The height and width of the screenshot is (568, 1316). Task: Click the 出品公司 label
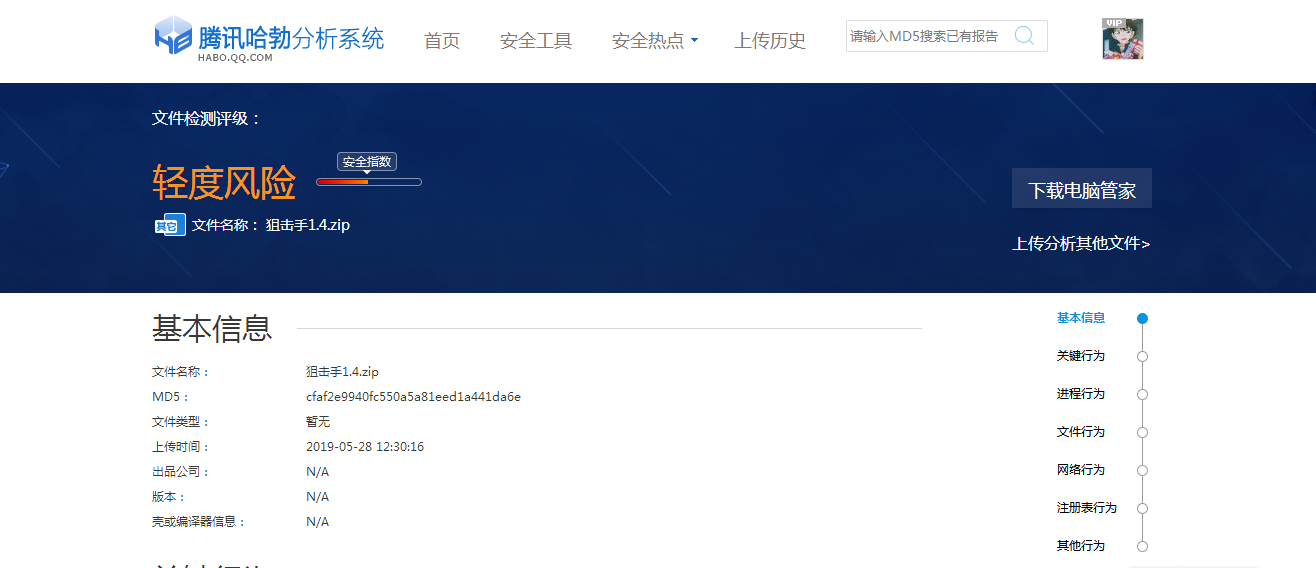181,472
